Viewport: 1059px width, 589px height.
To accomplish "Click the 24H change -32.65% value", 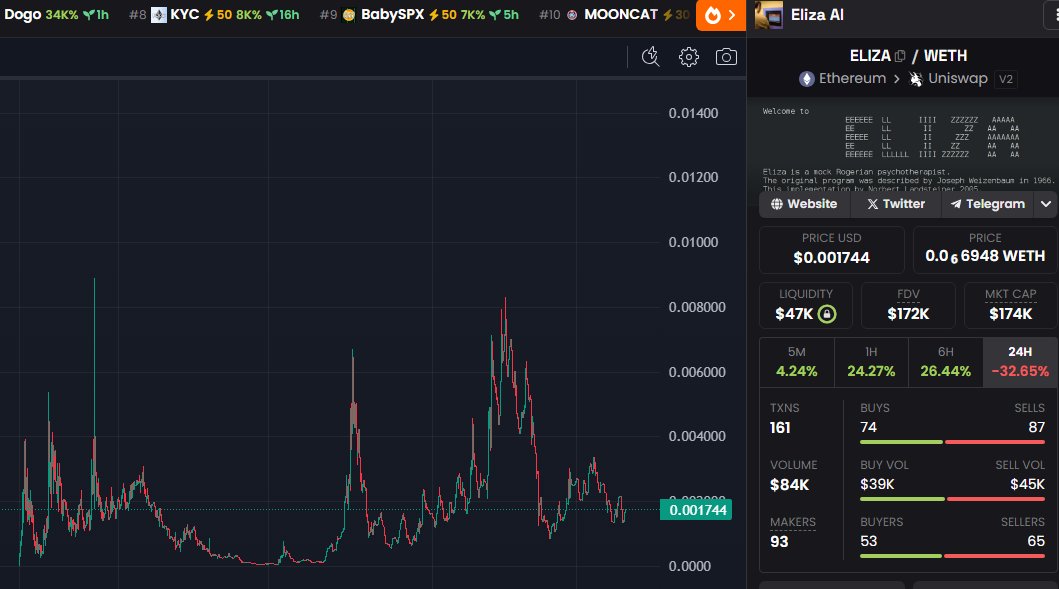I will click(x=1020, y=371).
